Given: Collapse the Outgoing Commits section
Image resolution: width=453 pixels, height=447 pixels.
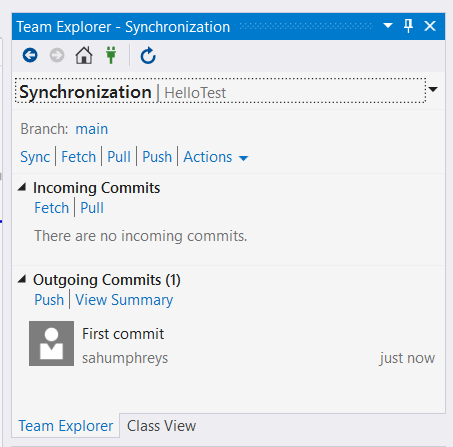Looking at the screenshot, I should tap(22, 279).
